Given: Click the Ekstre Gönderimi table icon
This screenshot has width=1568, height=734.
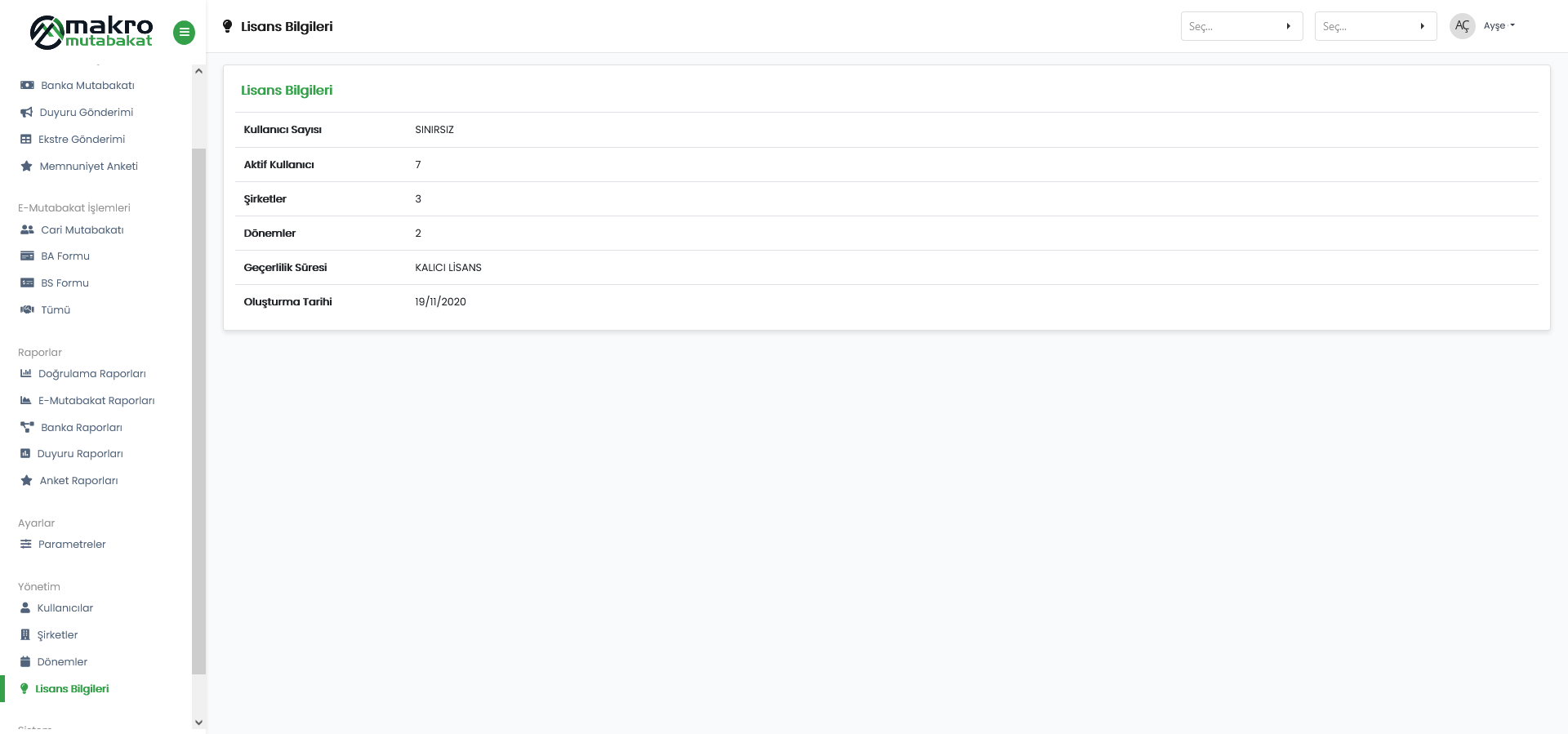Looking at the screenshot, I should (x=26, y=139).
